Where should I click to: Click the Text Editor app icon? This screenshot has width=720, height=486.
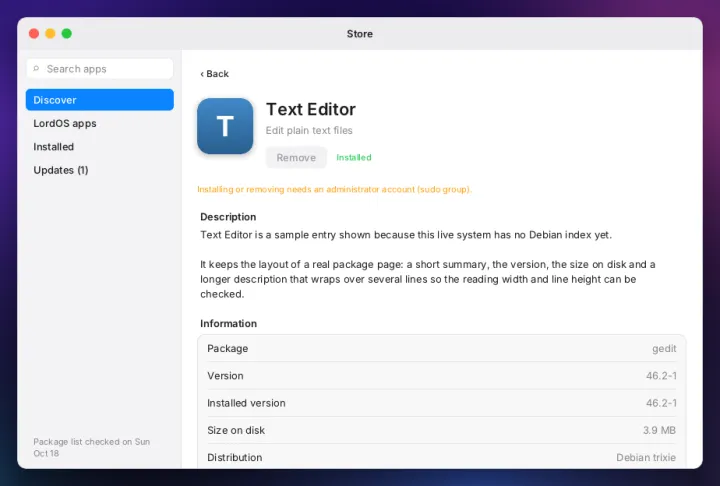click(225, 126)
